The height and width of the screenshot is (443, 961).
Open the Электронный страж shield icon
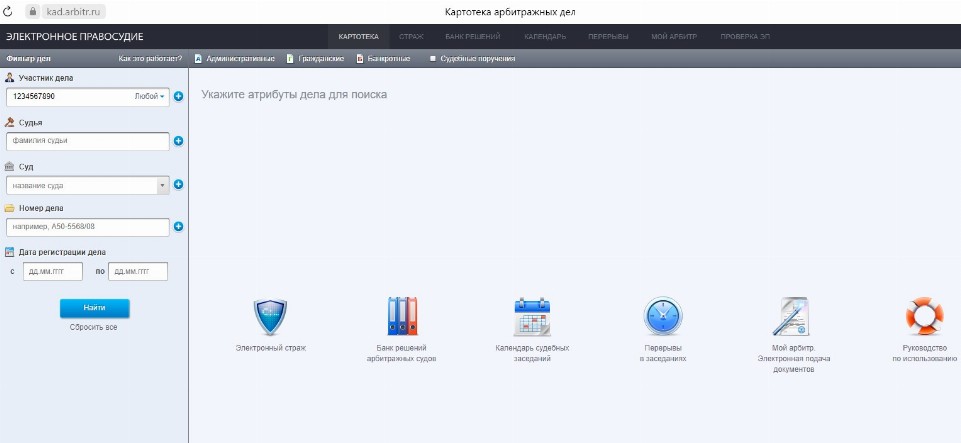point(270,317)
